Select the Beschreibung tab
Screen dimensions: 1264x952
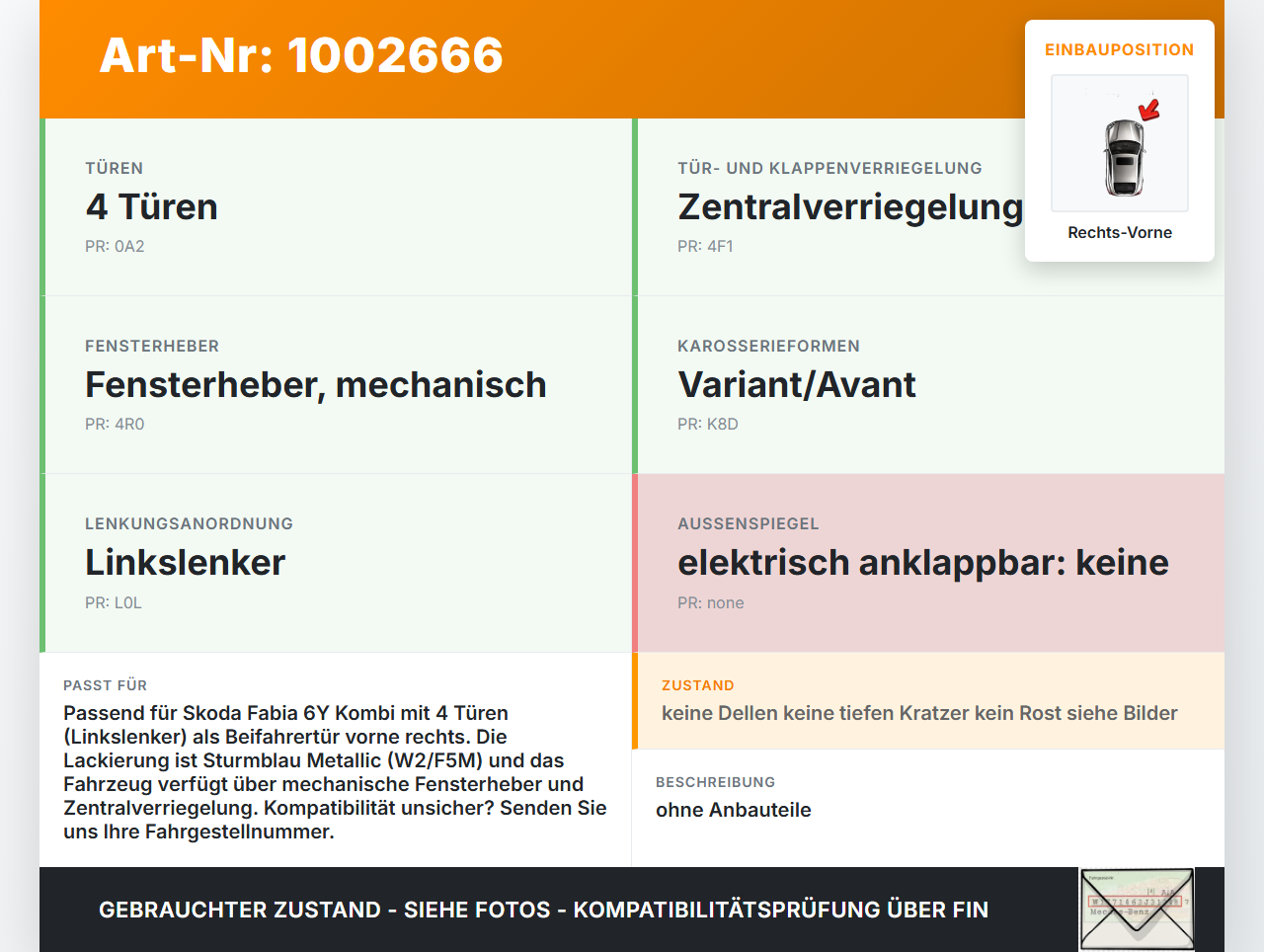click(715, 781)
